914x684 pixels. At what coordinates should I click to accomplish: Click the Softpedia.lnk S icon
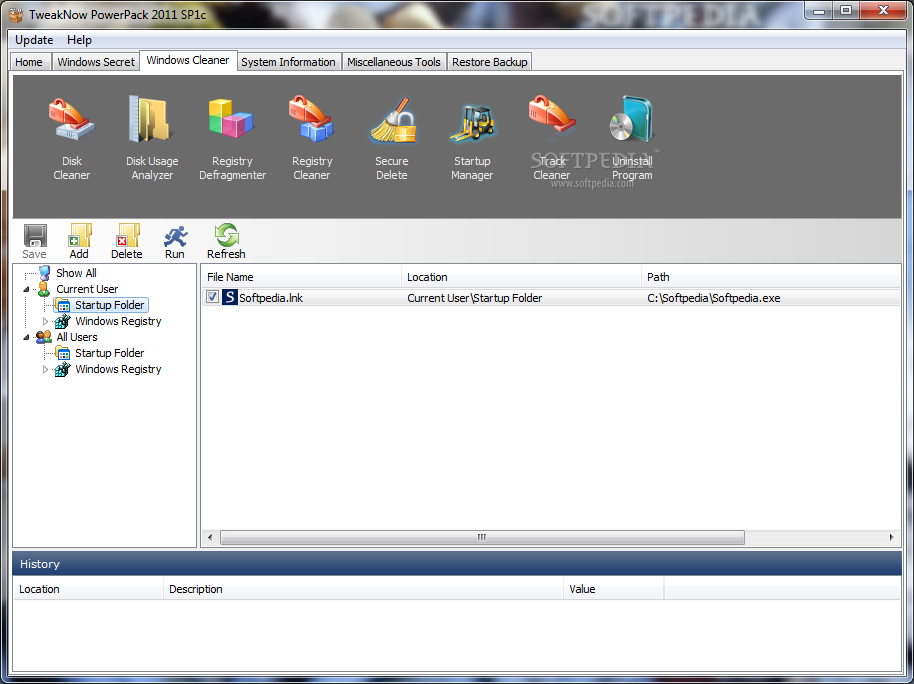[x=230, y=297]
